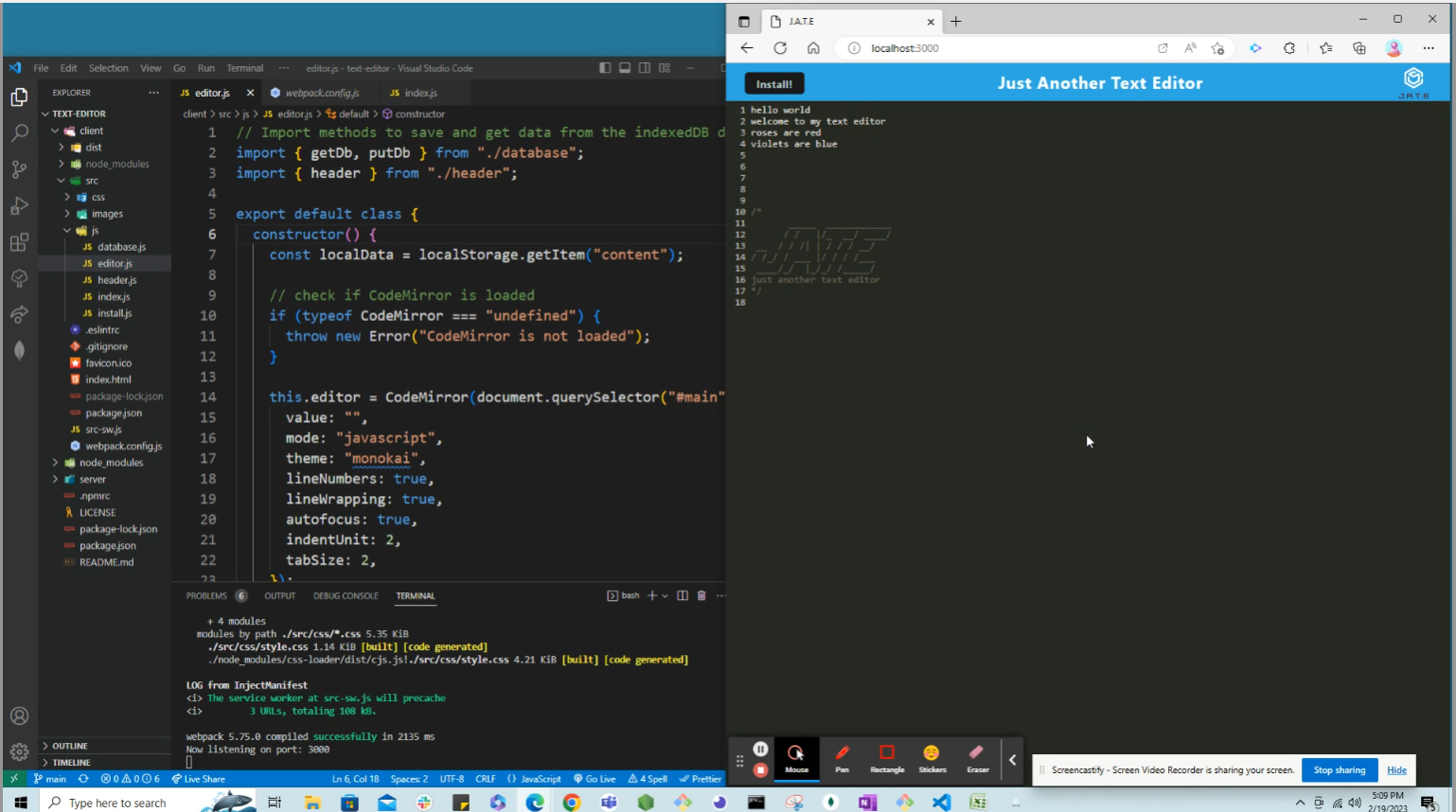Open the Source Control view in VS Code
The width and height of the screenshot is (1456, 812).
19,168
